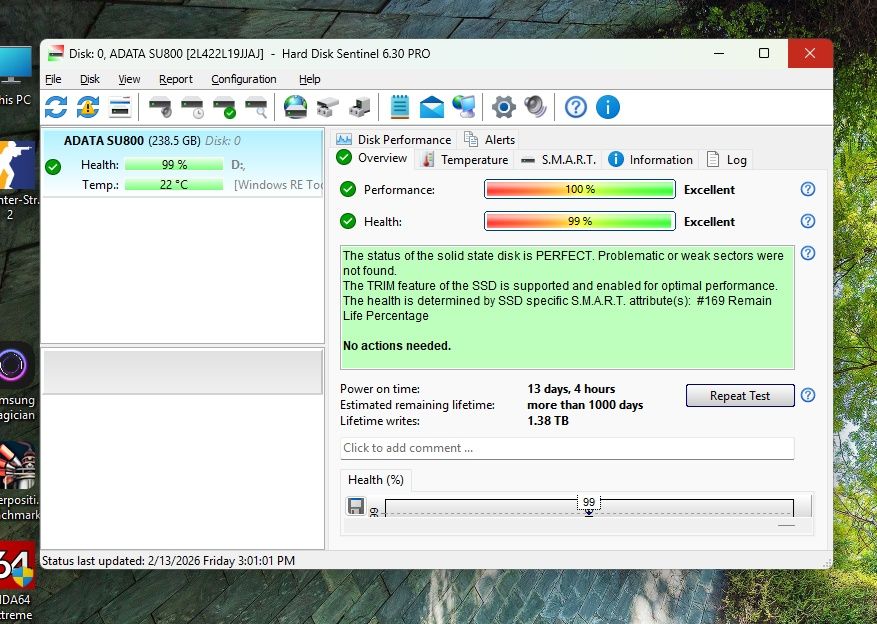The image size is (877, 624).
Task: Open the This PC desktop icon
Action: 15,76
